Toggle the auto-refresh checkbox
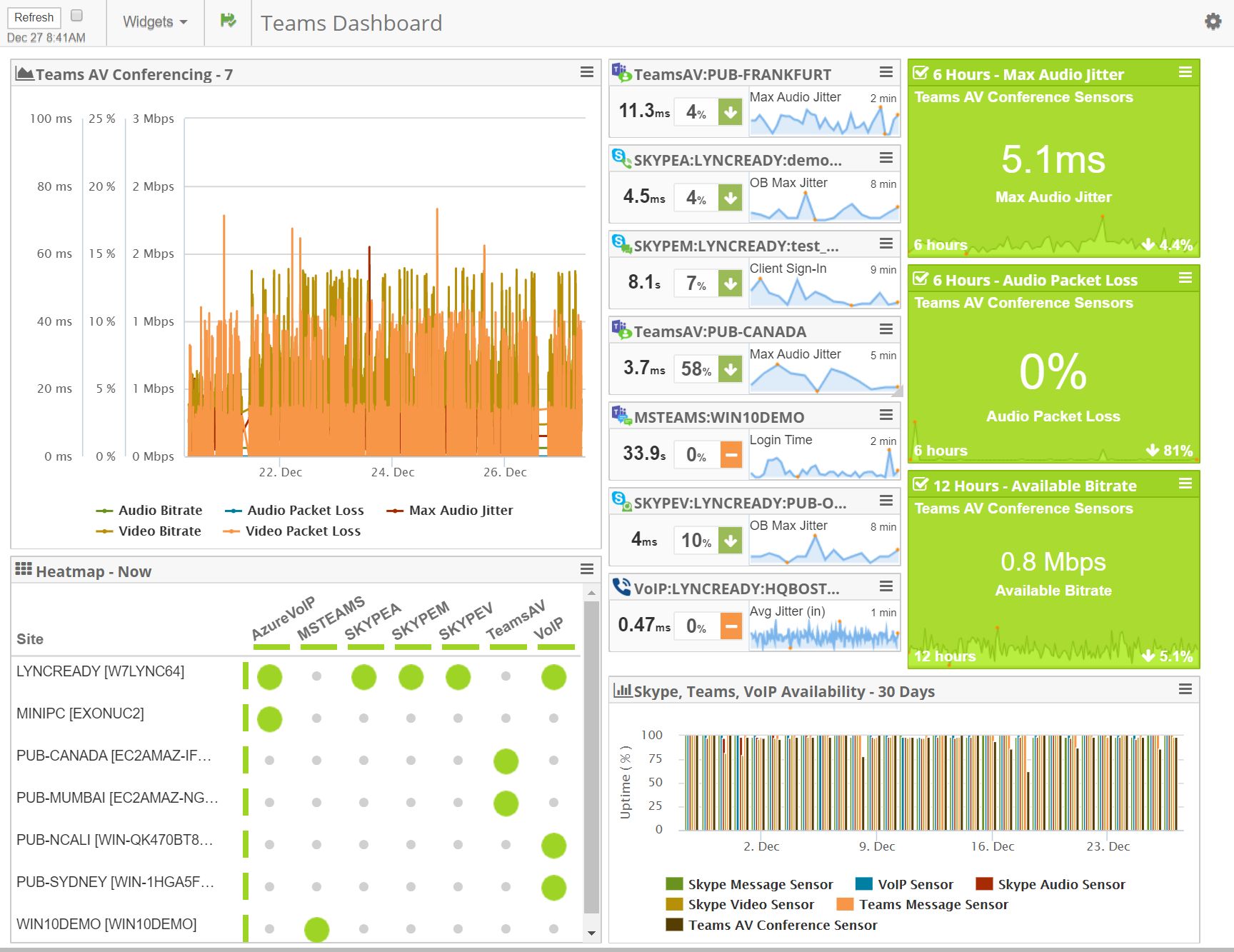 coord(76,15)
